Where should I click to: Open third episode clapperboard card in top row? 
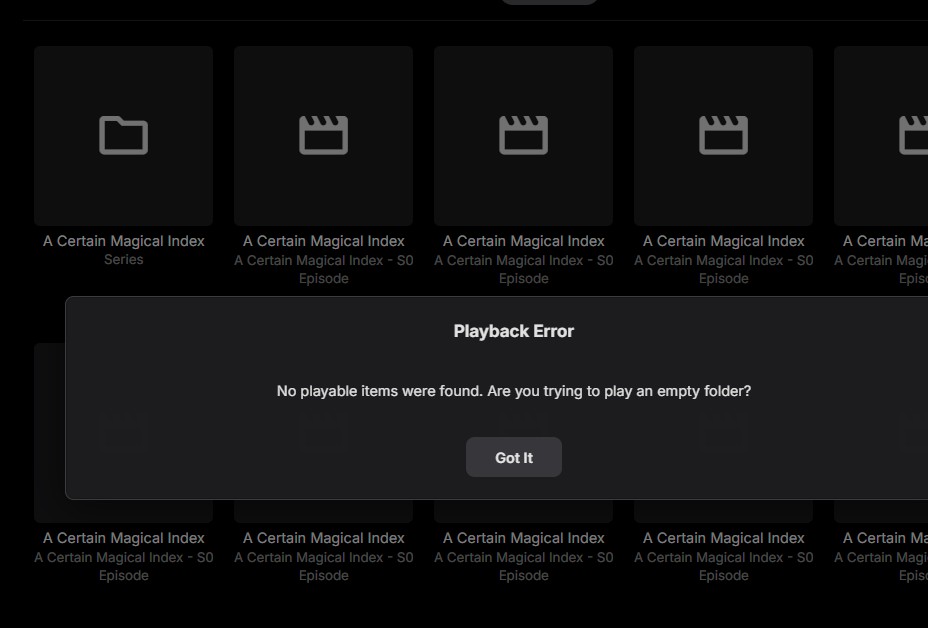click(x=723, y=136)
